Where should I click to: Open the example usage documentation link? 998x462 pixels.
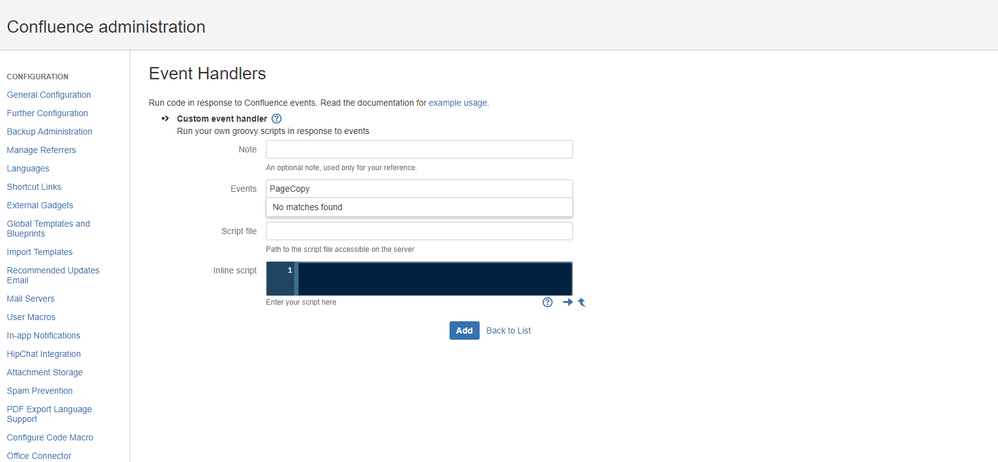(x=458, y=102)
